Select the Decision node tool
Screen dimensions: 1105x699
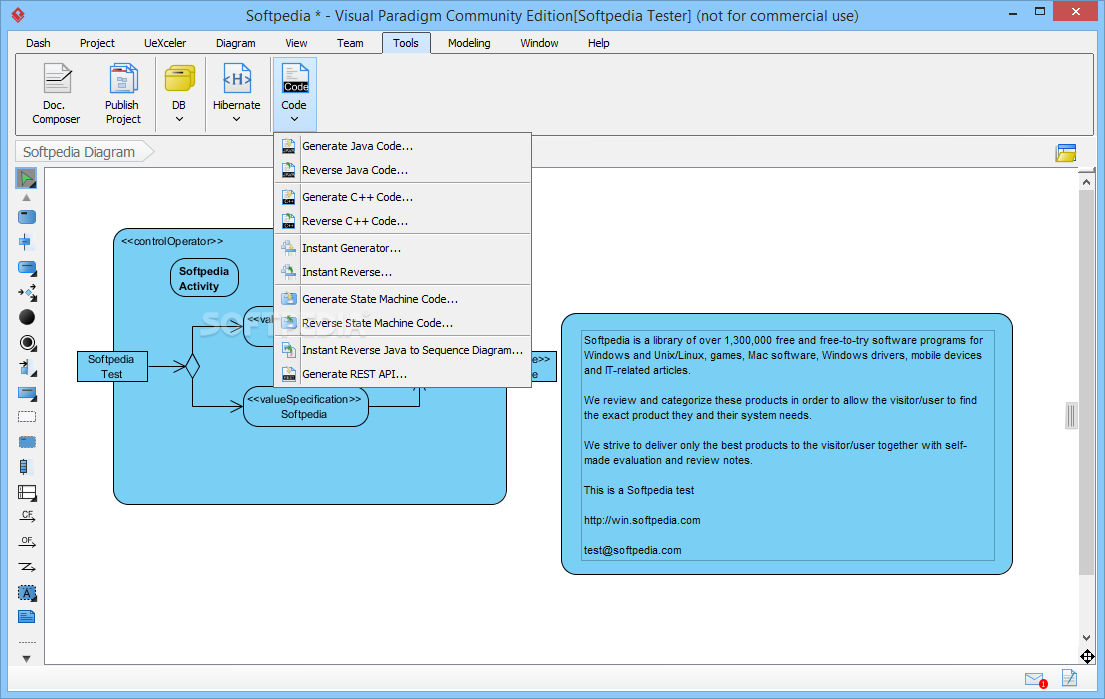[x=27, y=292]
